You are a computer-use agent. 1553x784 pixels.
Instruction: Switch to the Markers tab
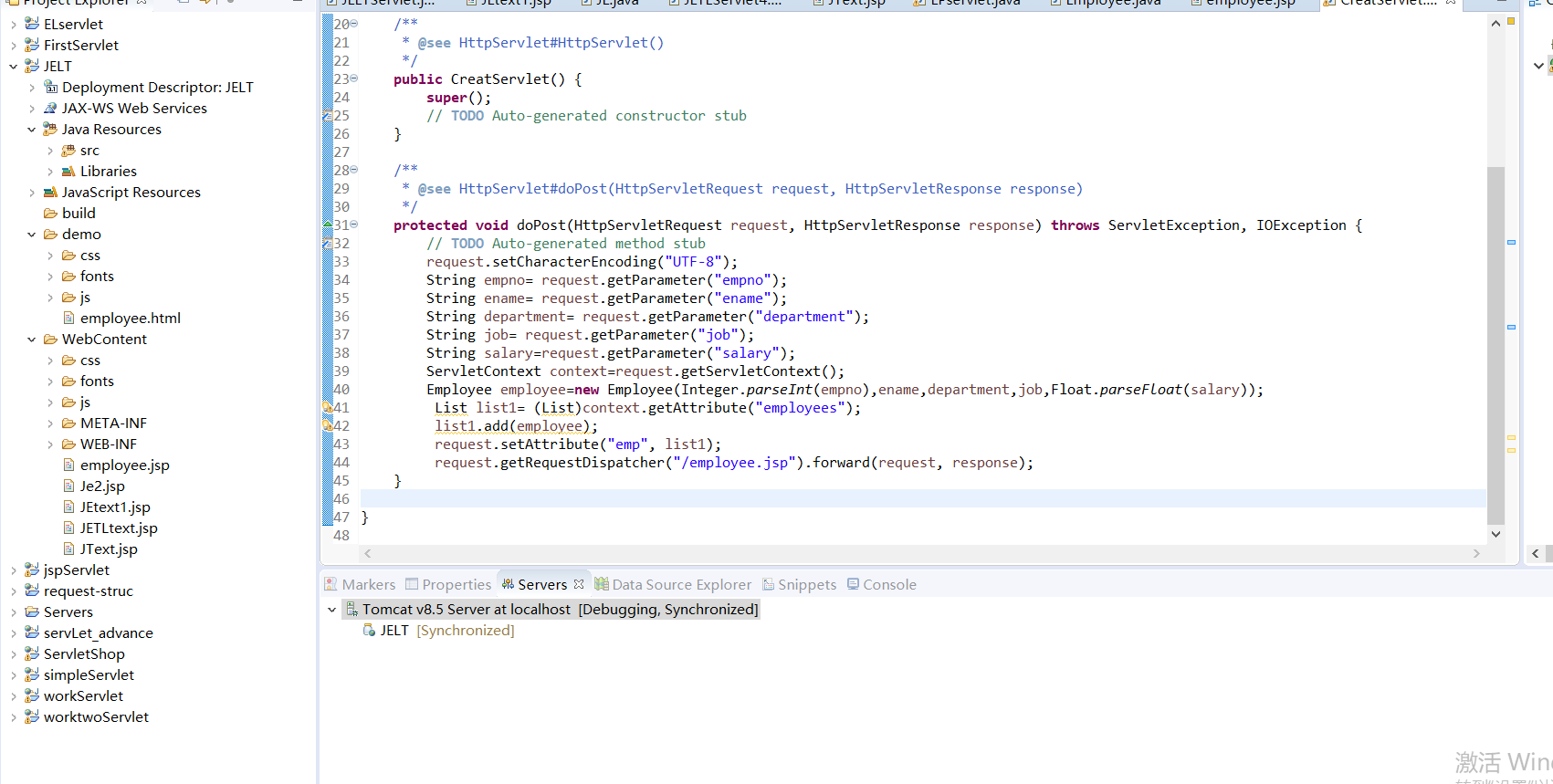coord(361,584)
